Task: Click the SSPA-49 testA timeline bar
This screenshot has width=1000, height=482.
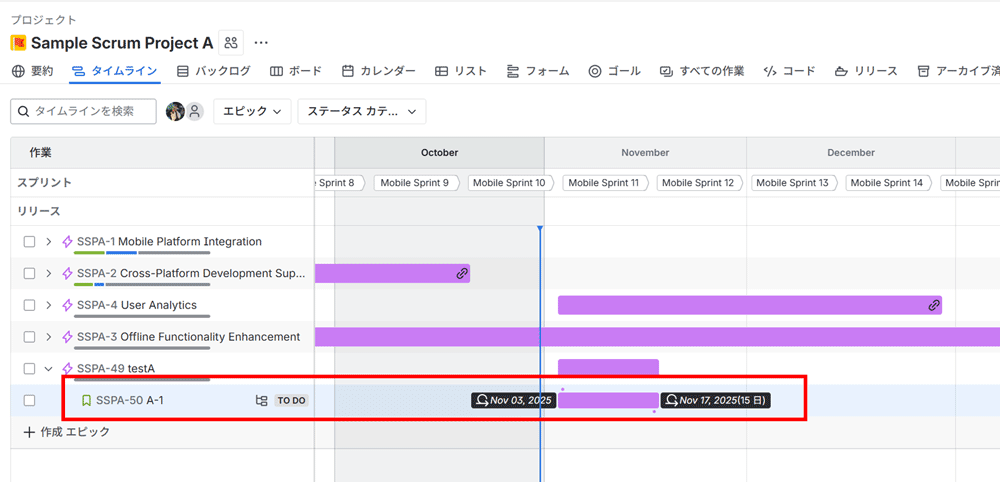Action: (x=608, y=369)
